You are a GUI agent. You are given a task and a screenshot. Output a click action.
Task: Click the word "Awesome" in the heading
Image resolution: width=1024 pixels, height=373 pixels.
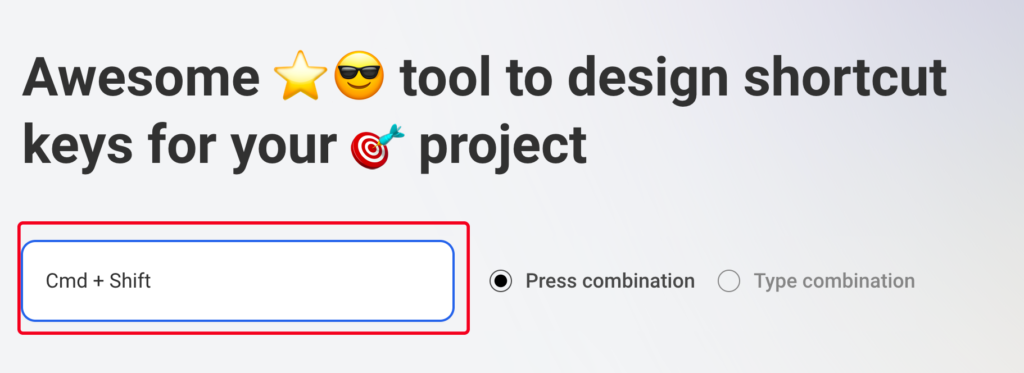[x=141, y=77]
